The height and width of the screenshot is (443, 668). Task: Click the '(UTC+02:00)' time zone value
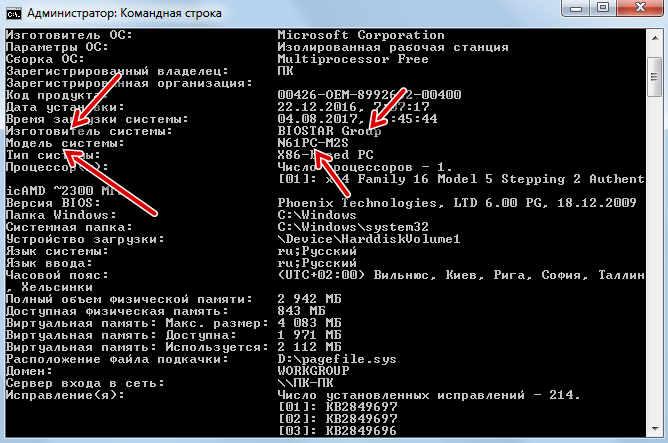click(x=321, y=275)
